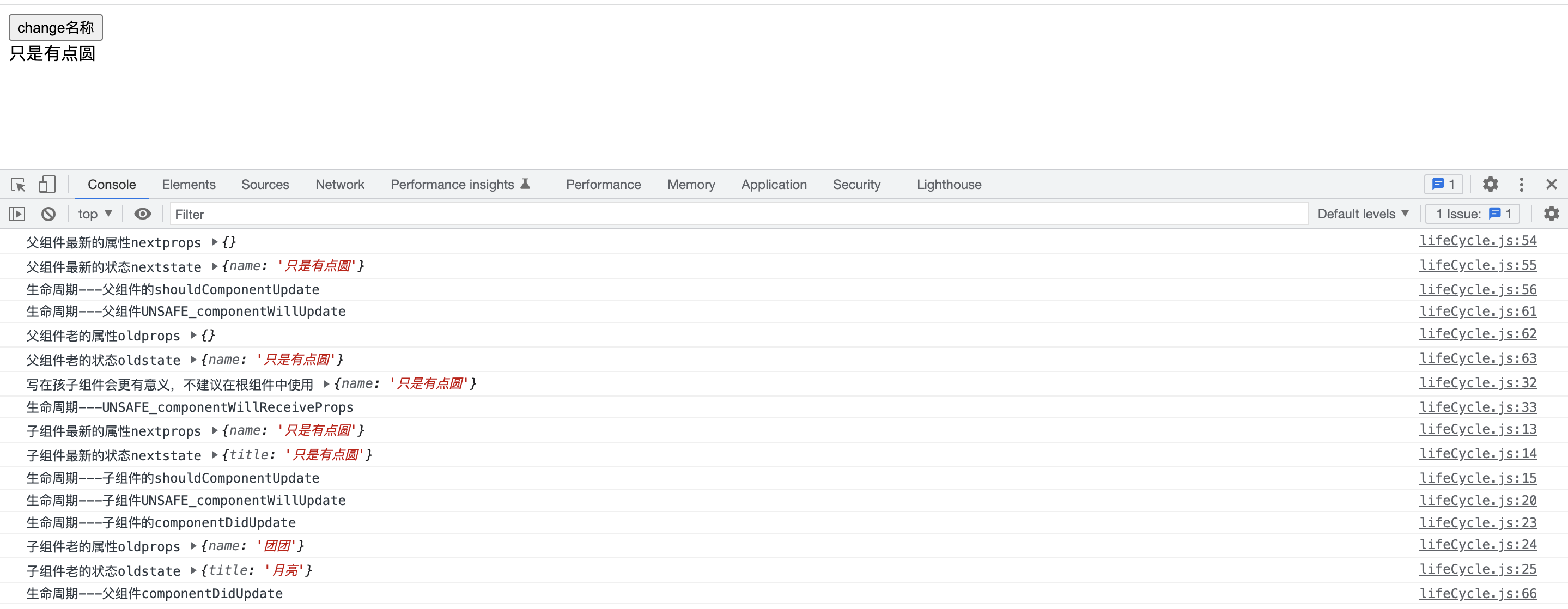This screenshot has width=1568, height=609.
Task: Open the top context dropdown
Action: coord(94,214)
